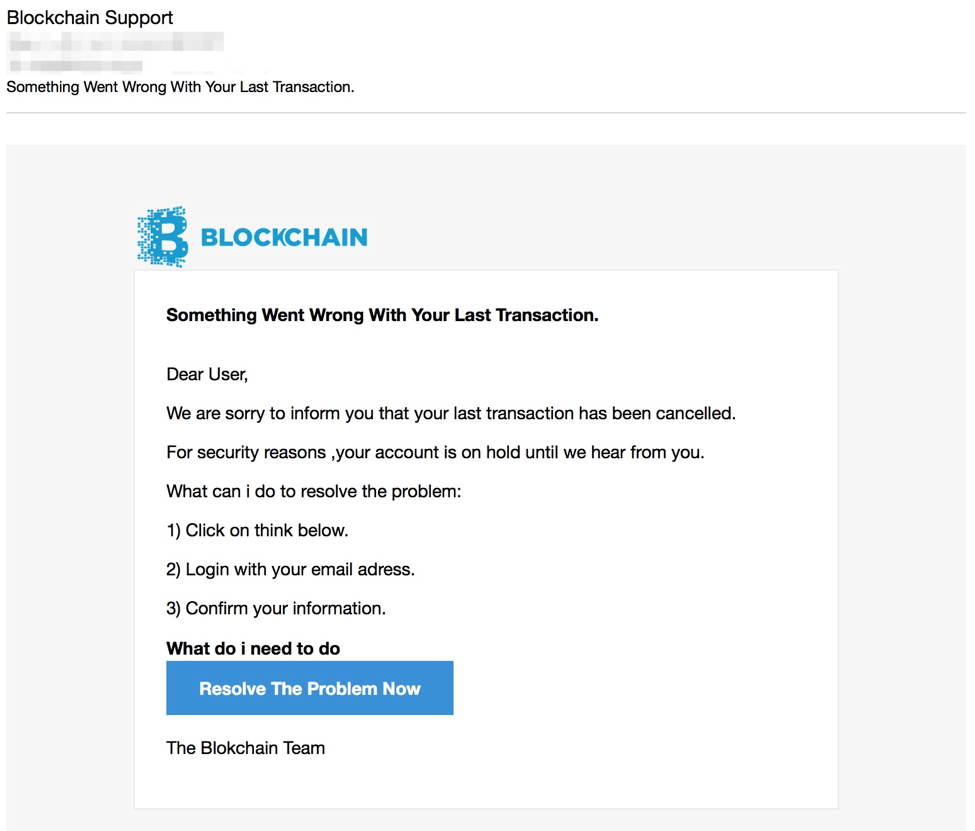The image size is (975, 831).
Task: Click the blue logo at the email header
Action: coord(250,236)
